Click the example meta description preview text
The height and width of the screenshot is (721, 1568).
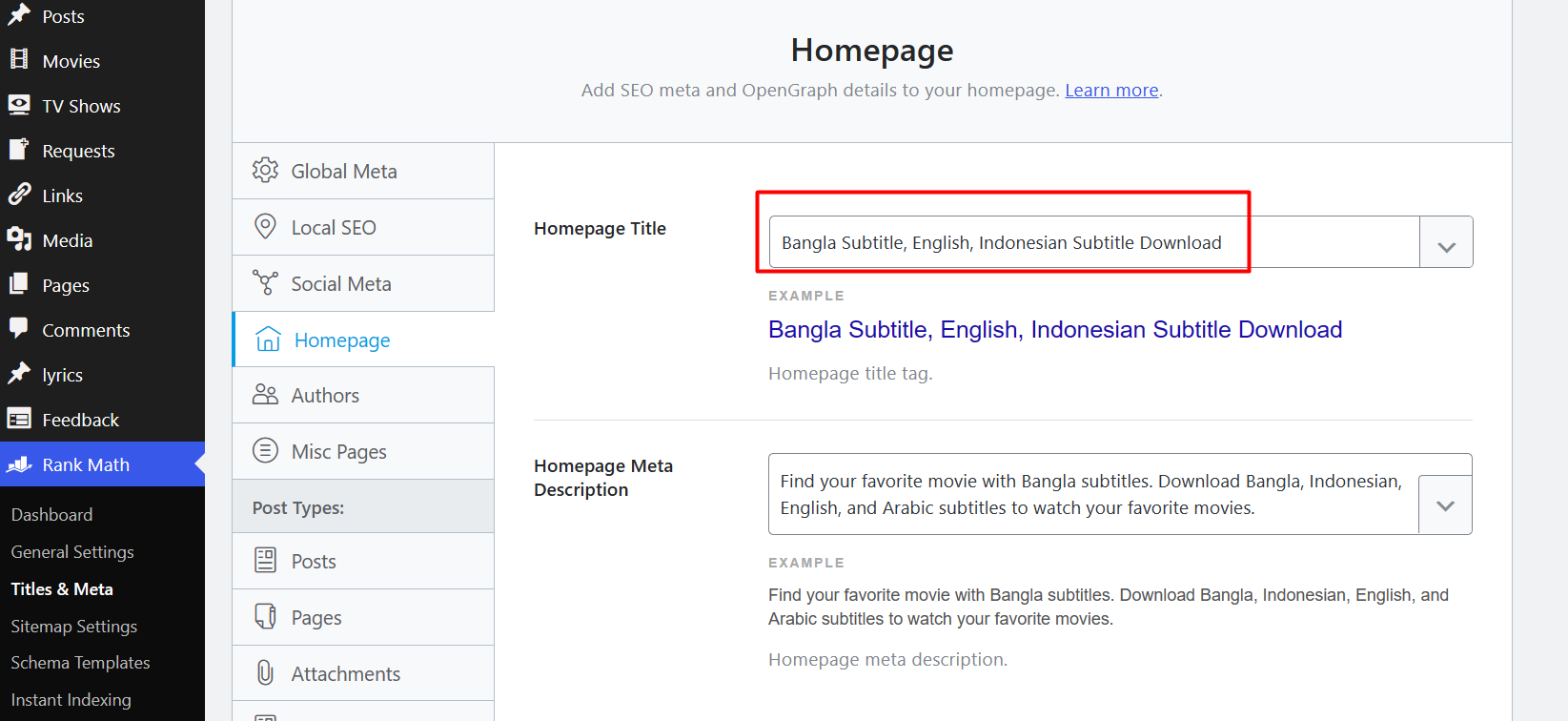[1109, 607]
